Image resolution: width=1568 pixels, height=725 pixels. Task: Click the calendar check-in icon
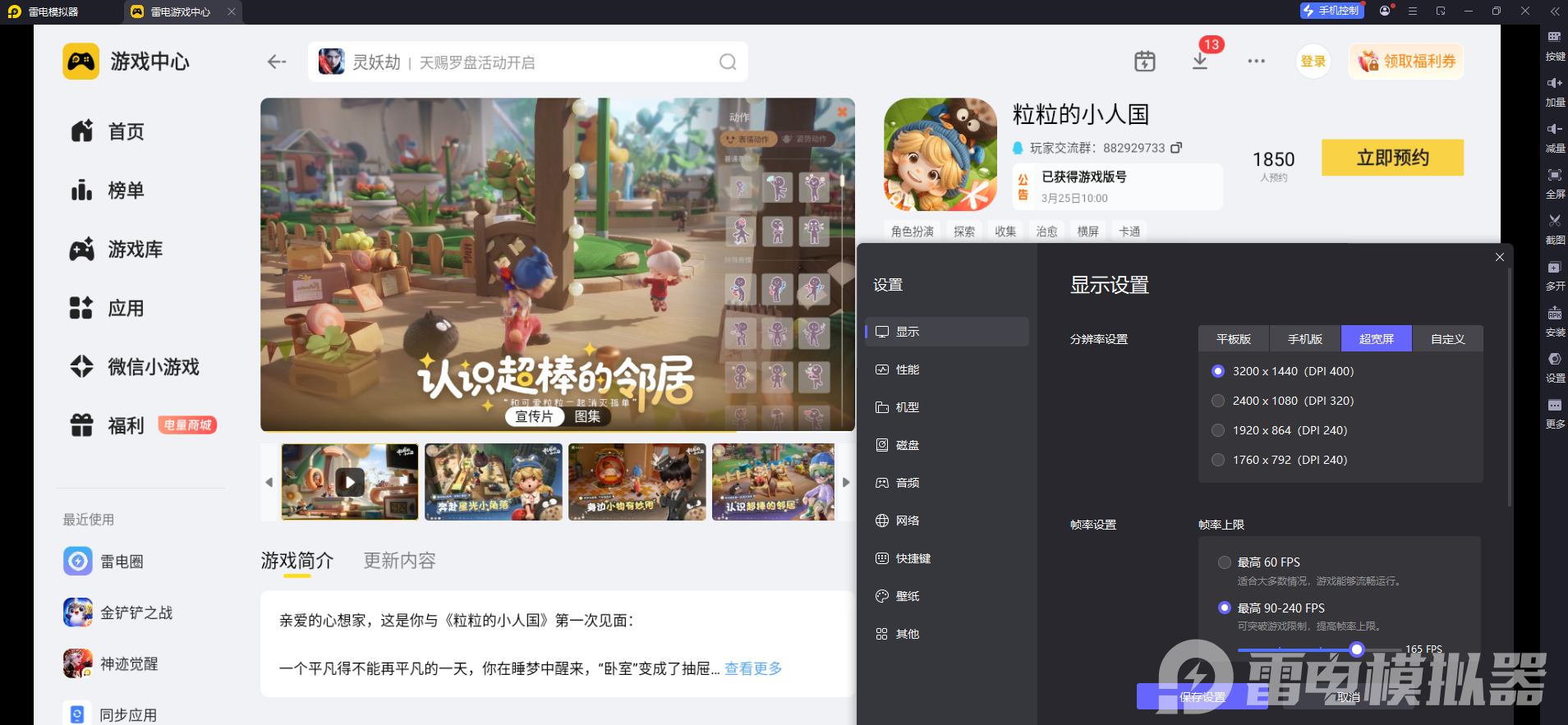coord(1145,62)
